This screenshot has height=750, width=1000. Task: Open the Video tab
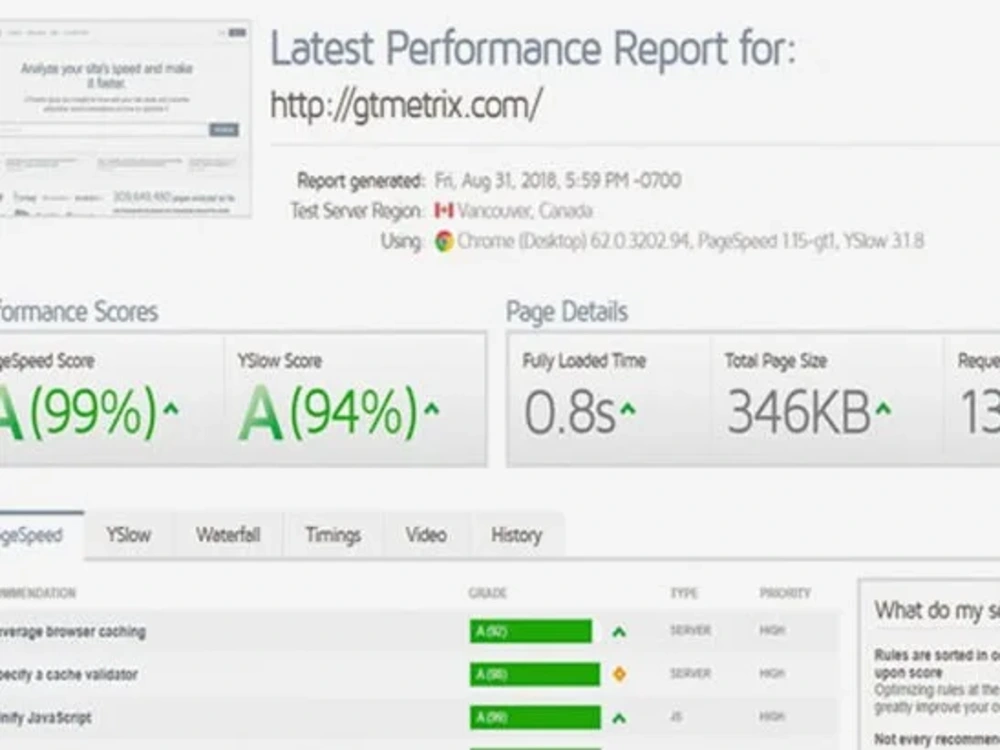[426, 536]
